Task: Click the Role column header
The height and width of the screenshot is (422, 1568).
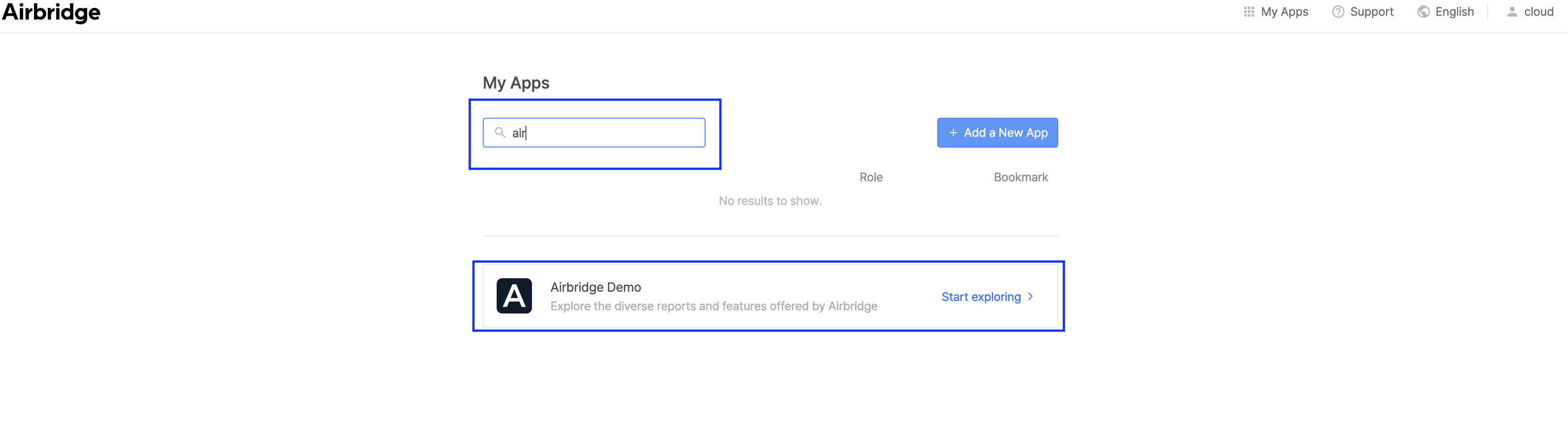Action: [870, 178]
